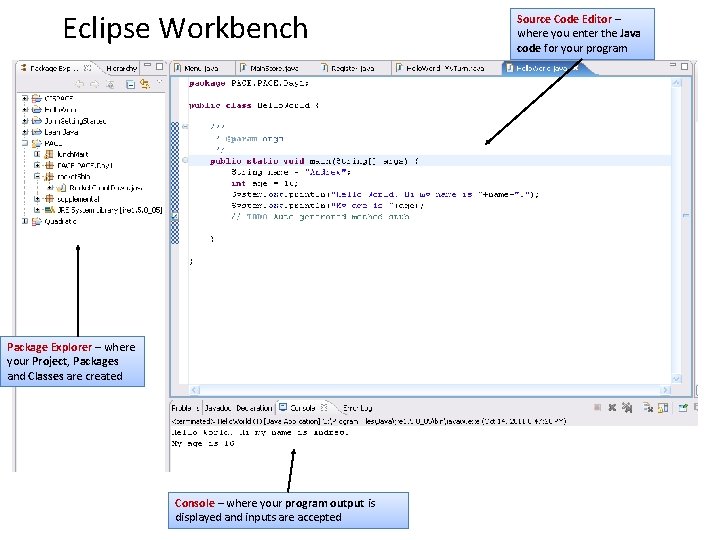
Task: Switch to the Package Explorer tab
Action: tap(55, 68)
